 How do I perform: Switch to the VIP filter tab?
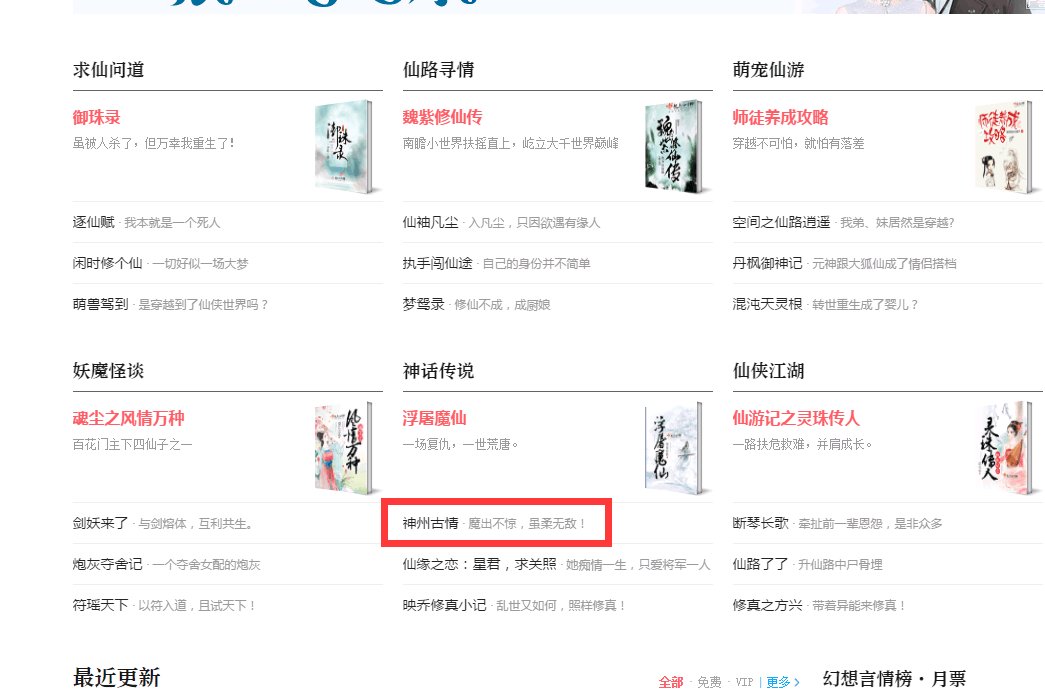[x=744, y=682]
